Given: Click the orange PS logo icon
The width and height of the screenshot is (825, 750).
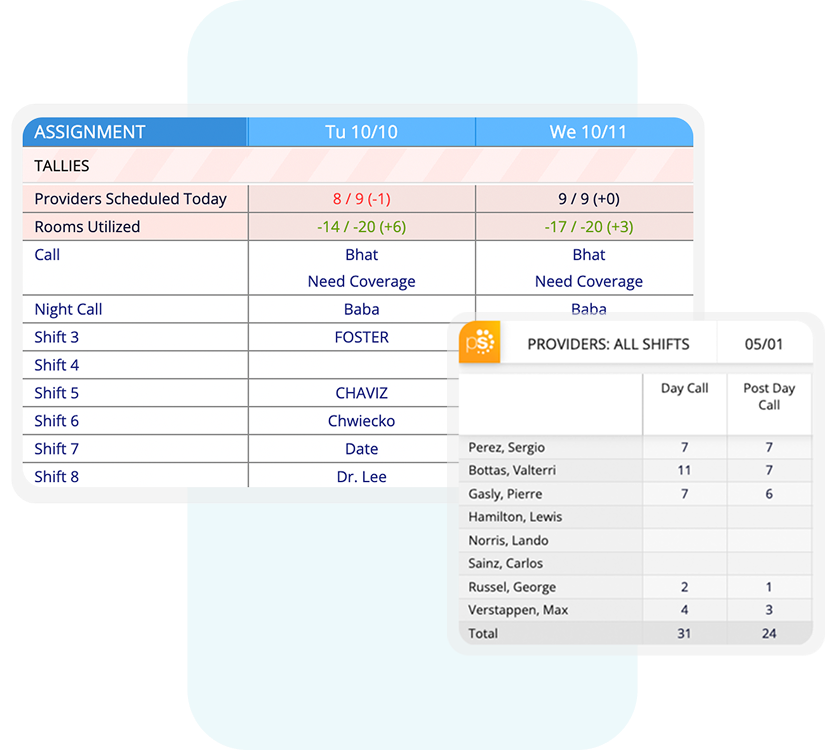Looking at the screenshot, I should [x=479, y=343].
